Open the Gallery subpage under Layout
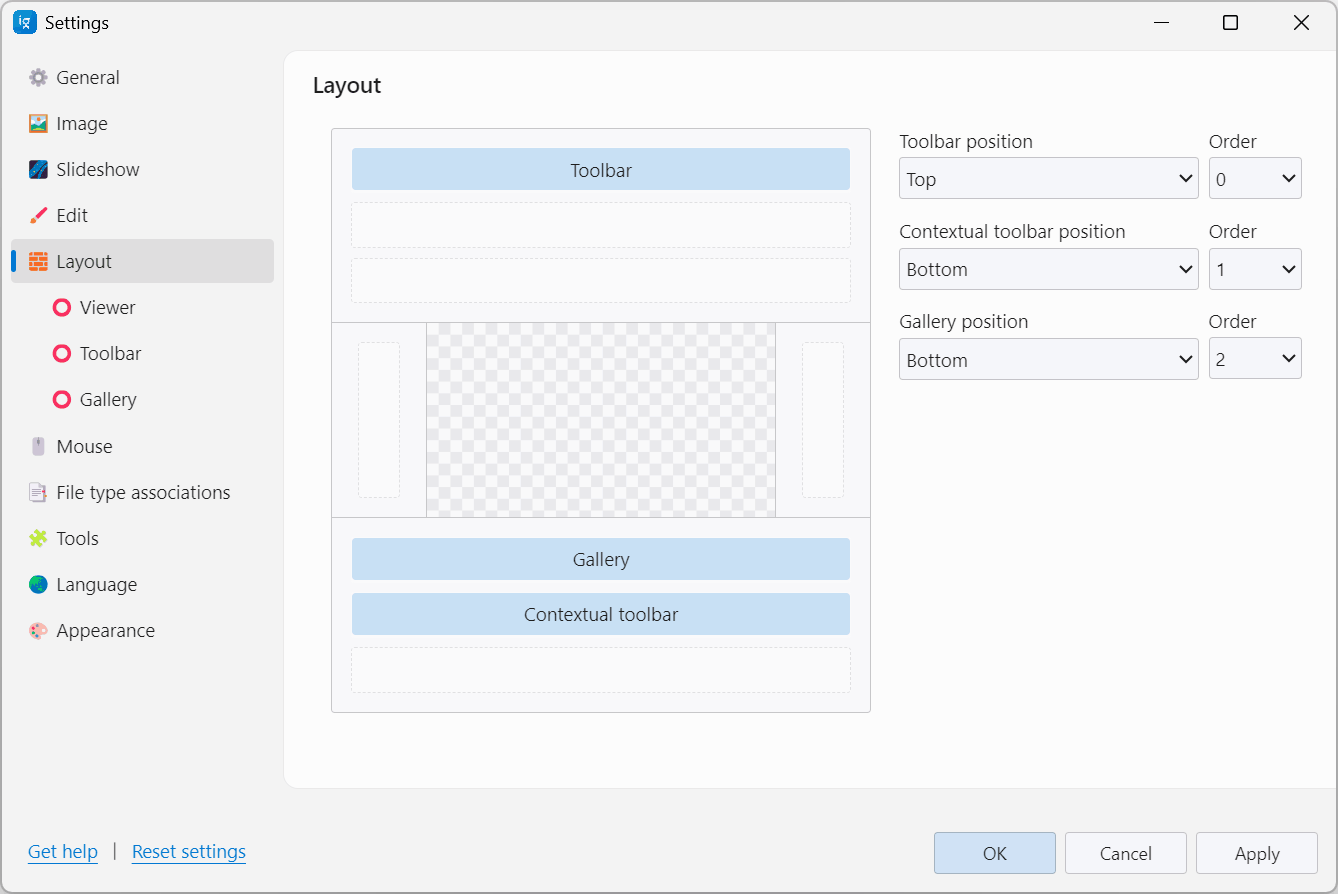Image resolution: width=1338 pixels, height=894 pixels. tap(107, 400)
